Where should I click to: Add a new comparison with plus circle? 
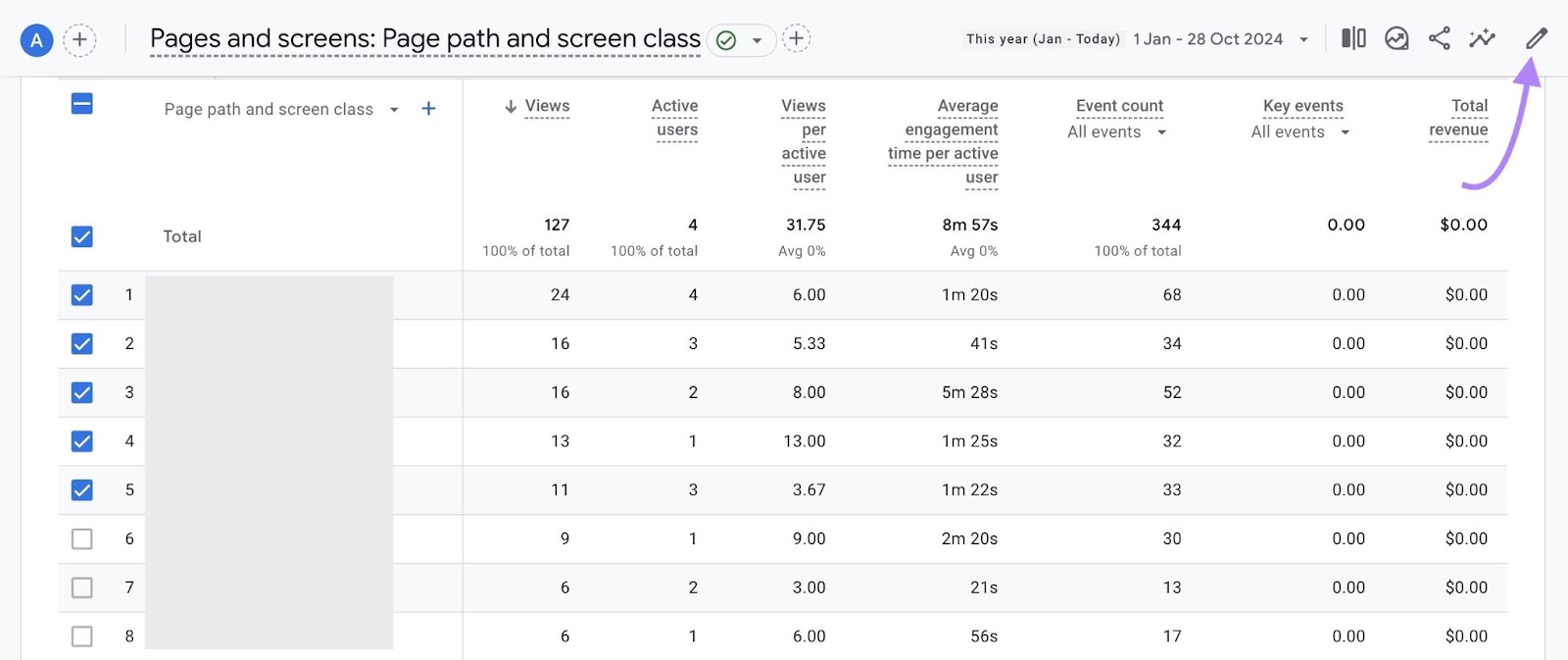(x=79, y=40)
